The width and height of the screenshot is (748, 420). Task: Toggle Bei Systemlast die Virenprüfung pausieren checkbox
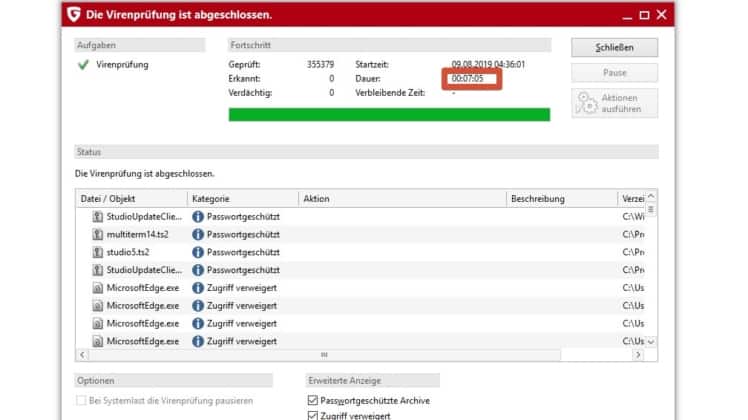tap(81, 400)
